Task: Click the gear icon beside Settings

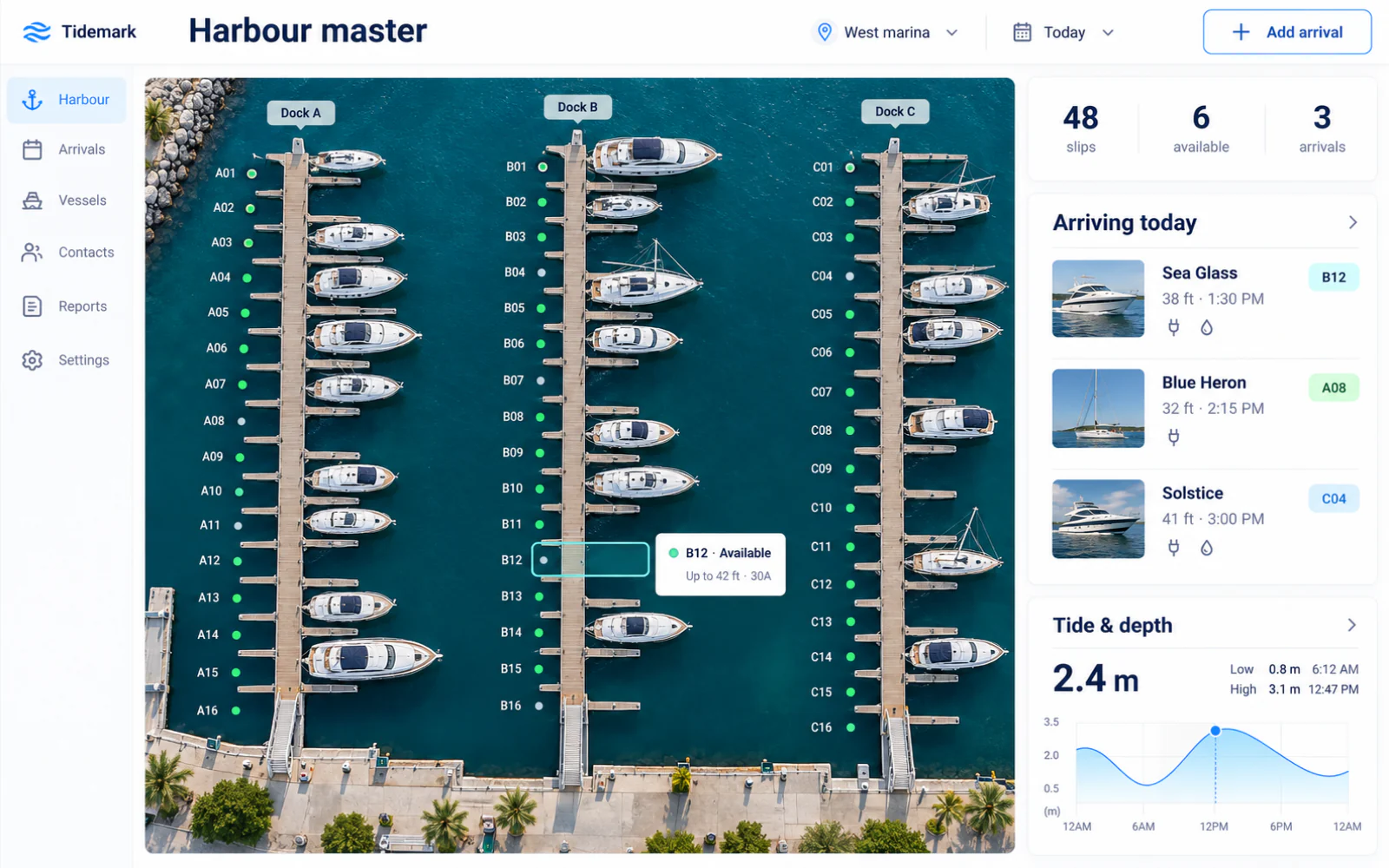Action: 32,360
